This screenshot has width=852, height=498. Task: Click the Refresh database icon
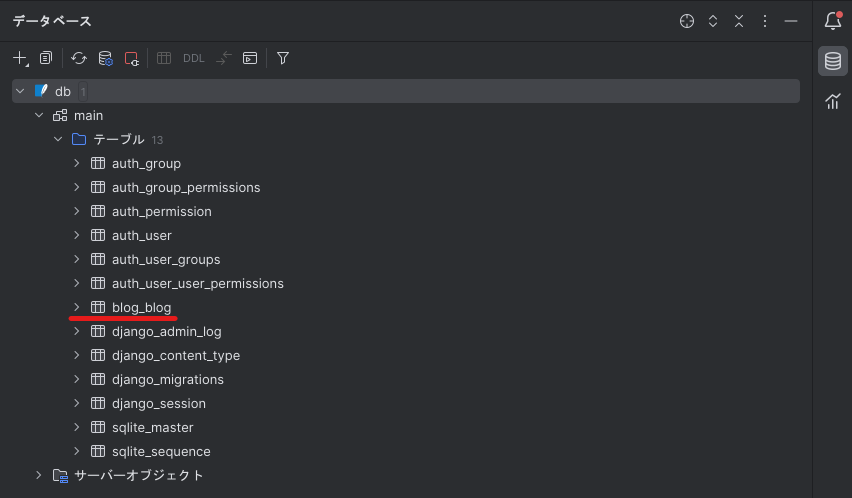coord(79,58)
